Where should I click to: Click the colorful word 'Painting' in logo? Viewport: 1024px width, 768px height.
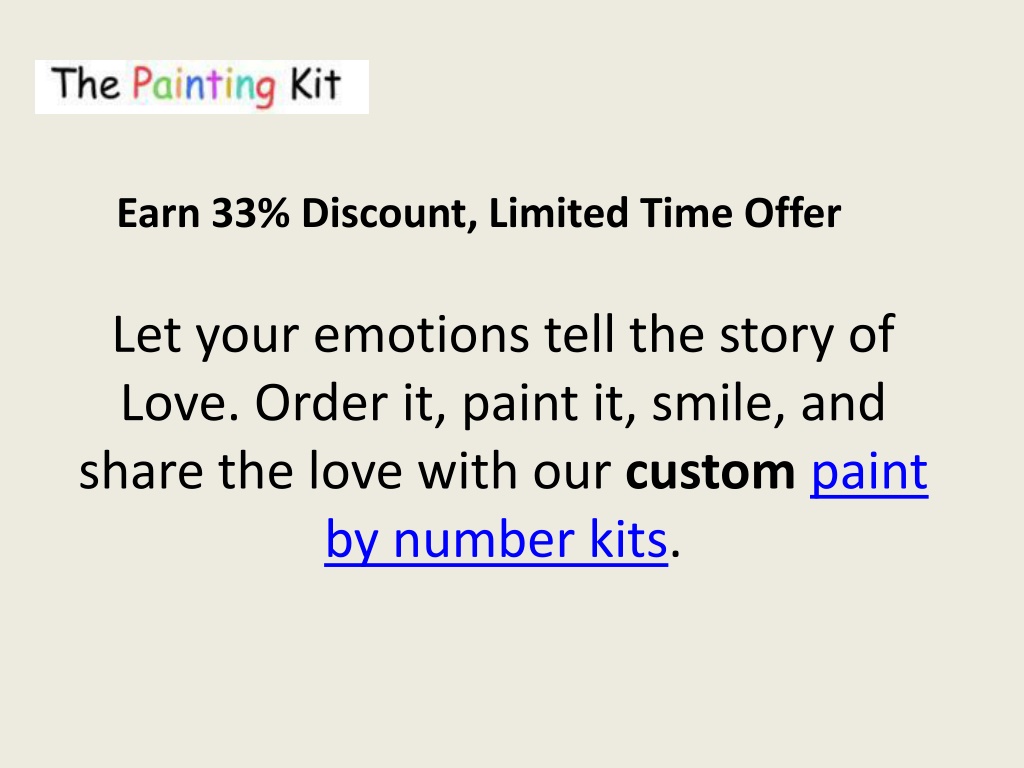[204, 86]
